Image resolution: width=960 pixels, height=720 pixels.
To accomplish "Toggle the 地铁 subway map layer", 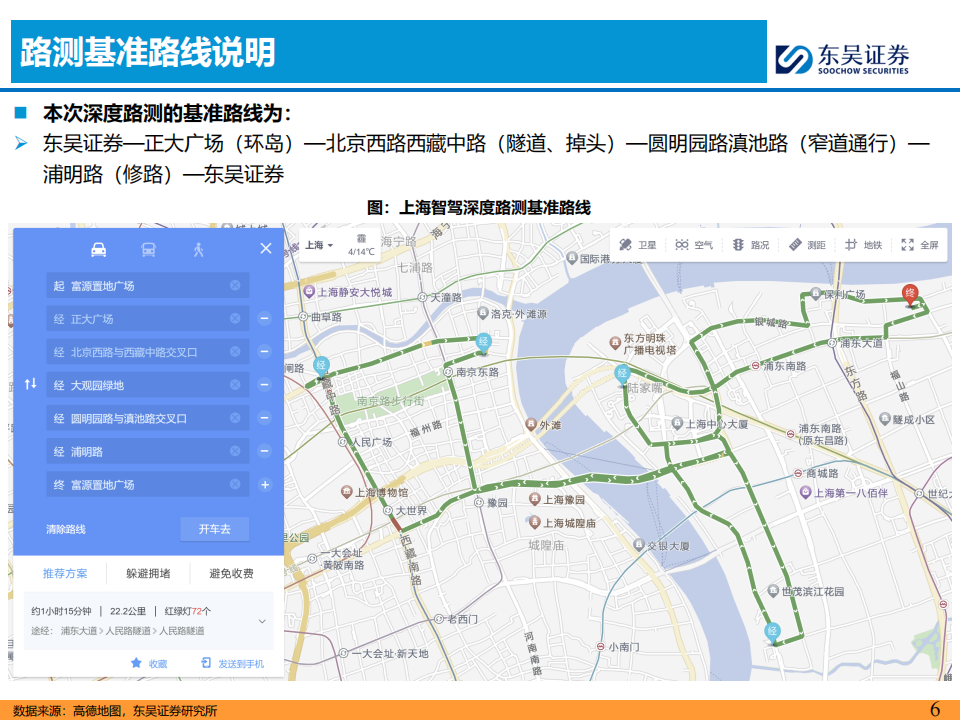I will click(863, 245).
